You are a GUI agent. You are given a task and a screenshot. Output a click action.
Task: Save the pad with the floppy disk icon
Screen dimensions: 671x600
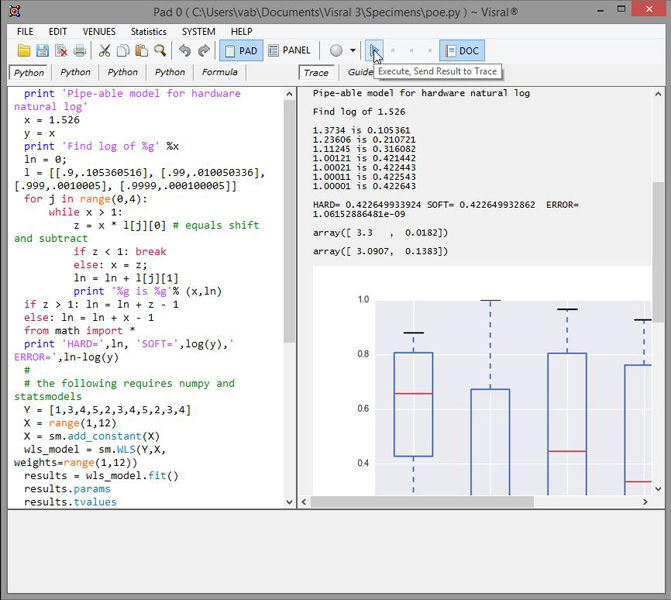[42, 50]
